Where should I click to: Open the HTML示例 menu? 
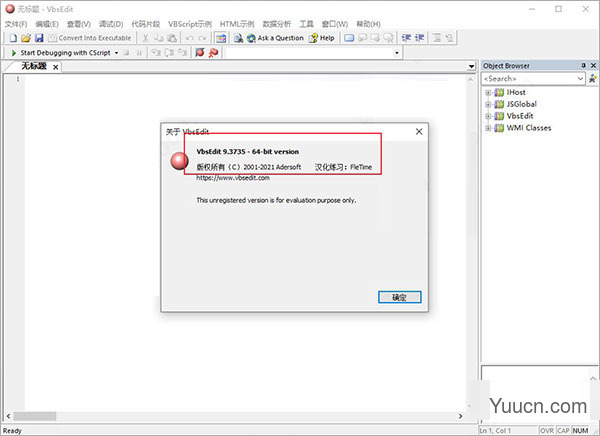[237, 24]
